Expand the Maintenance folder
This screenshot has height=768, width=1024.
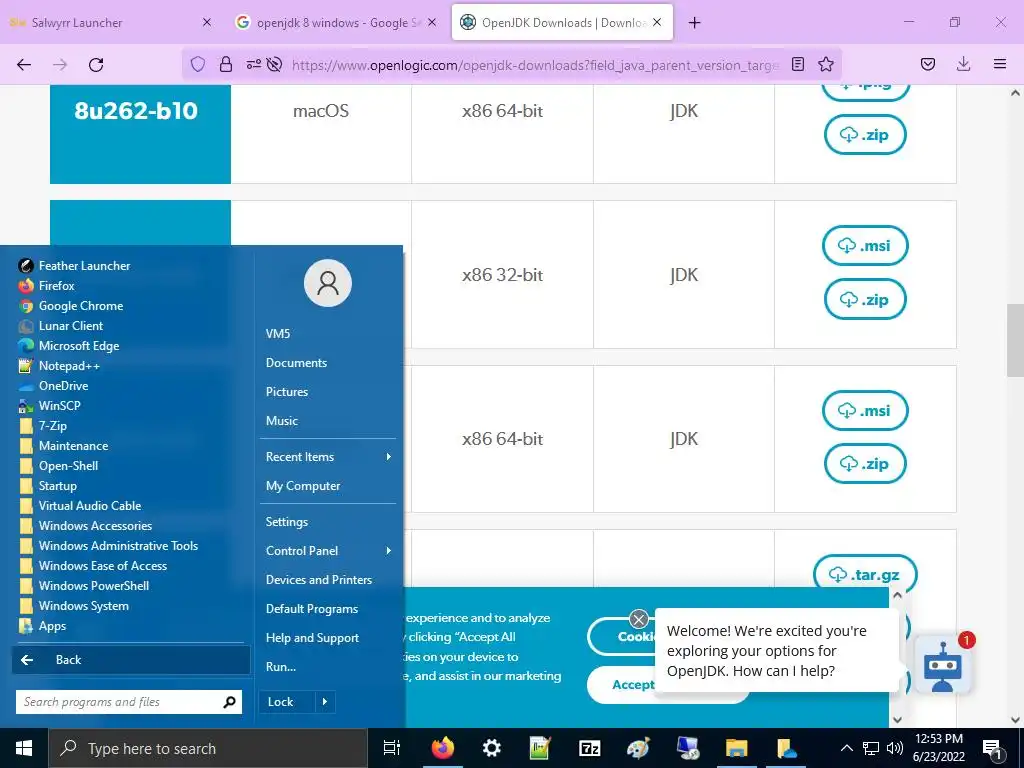pos(64,445)
